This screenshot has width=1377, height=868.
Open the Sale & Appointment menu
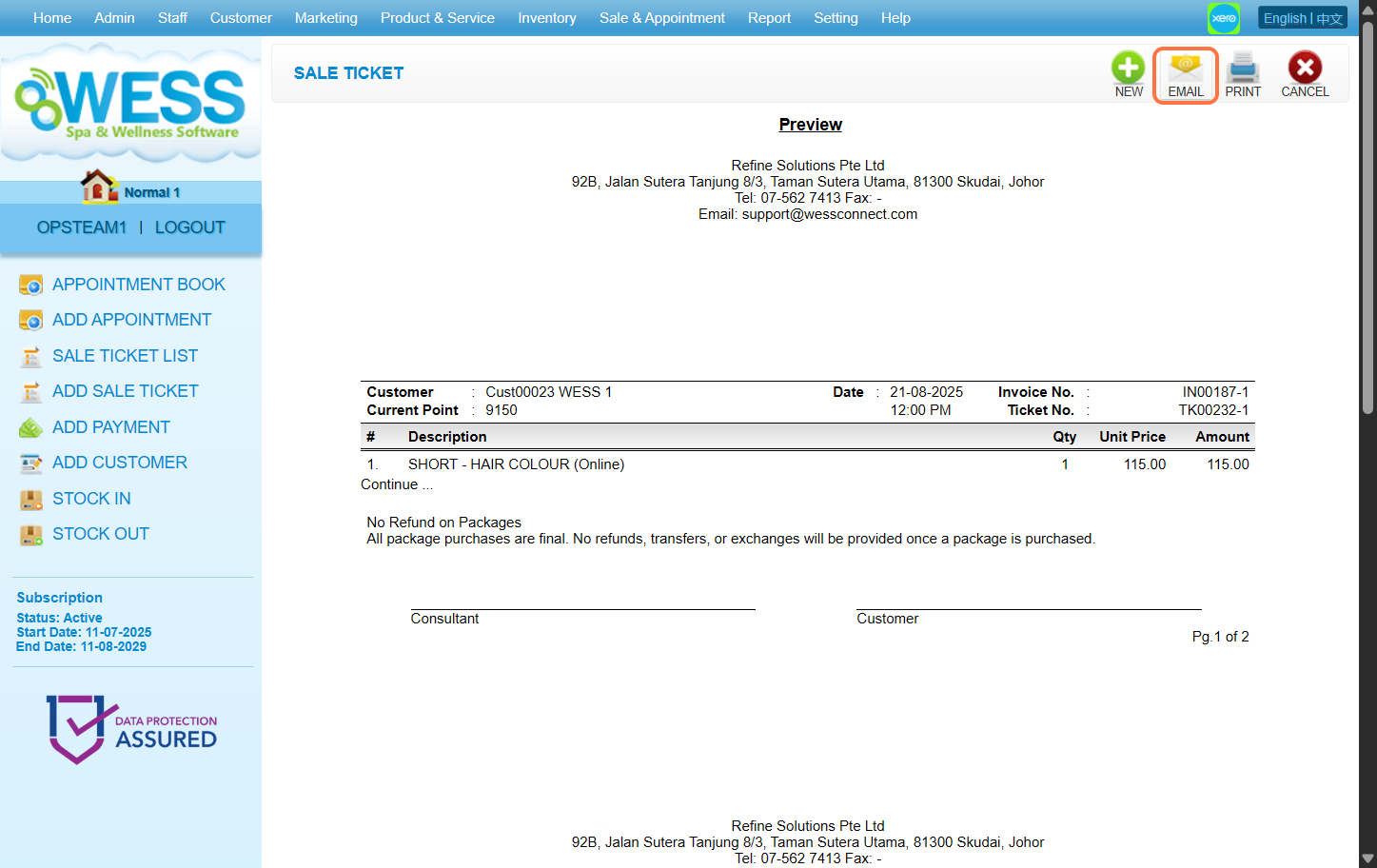point(661,18)
